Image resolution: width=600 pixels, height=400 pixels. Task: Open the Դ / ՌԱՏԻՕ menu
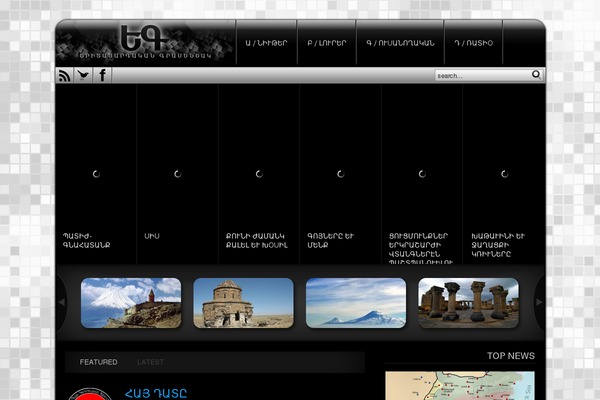tap(473, 43)
